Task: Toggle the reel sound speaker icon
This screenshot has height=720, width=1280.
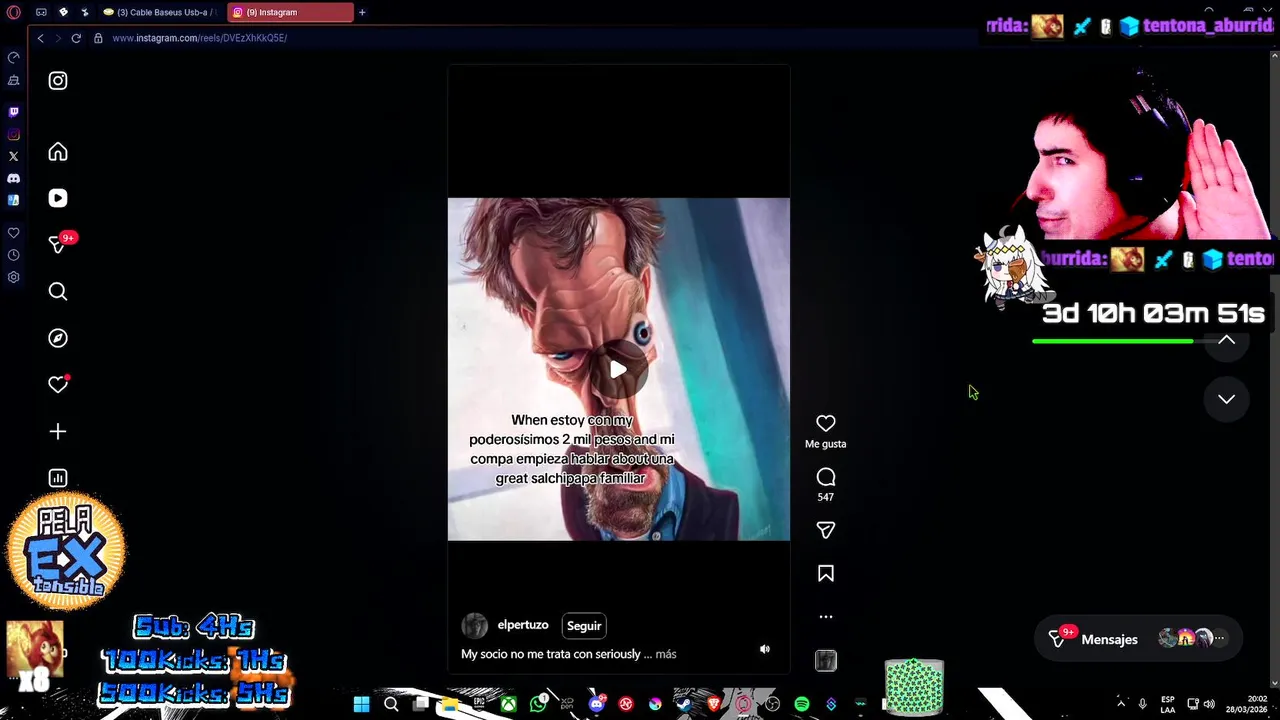Action: click(x=765, y=649)
